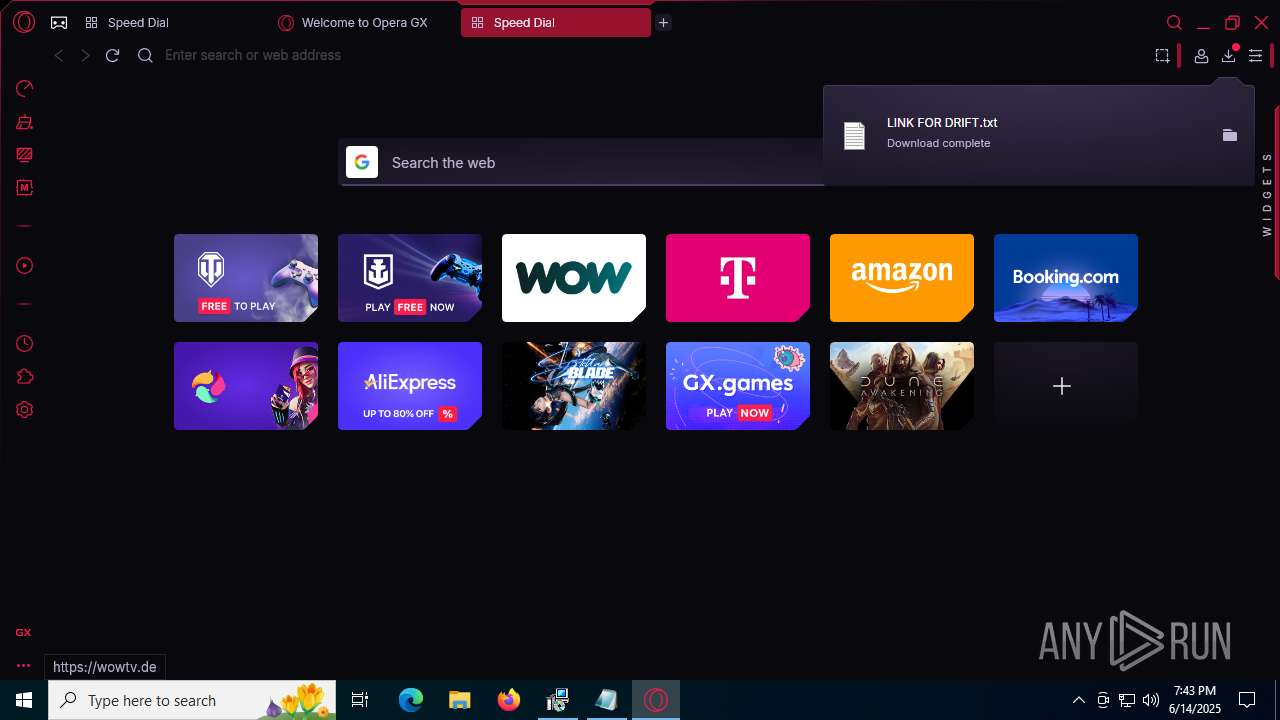The width and height of the screenshot is (1280, 720).
Task: Open the Dune Awakening speed dial tile
Action: (902, 386)
